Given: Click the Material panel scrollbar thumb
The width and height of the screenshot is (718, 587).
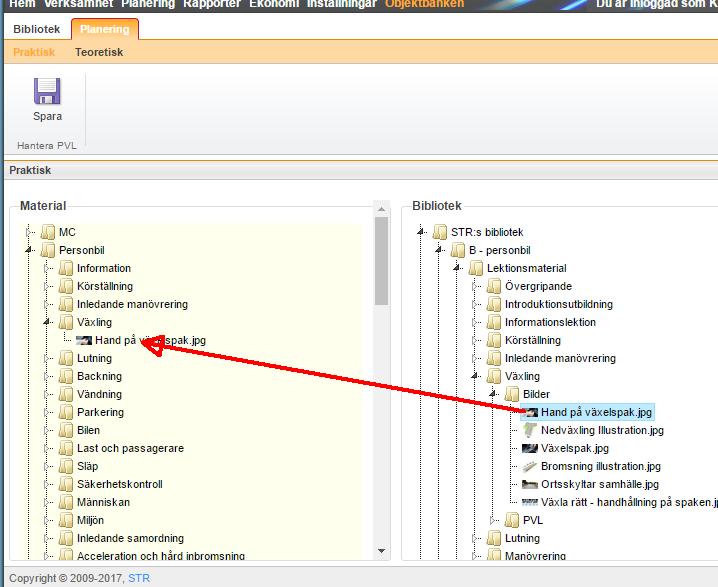Looking at the screenshot, I should click(x=381, y=261).
